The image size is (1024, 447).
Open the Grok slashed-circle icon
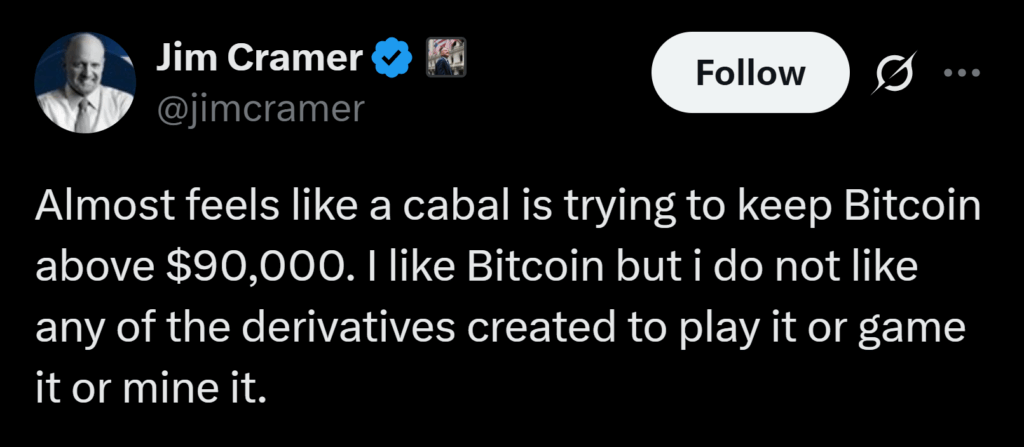pos(884,73)
